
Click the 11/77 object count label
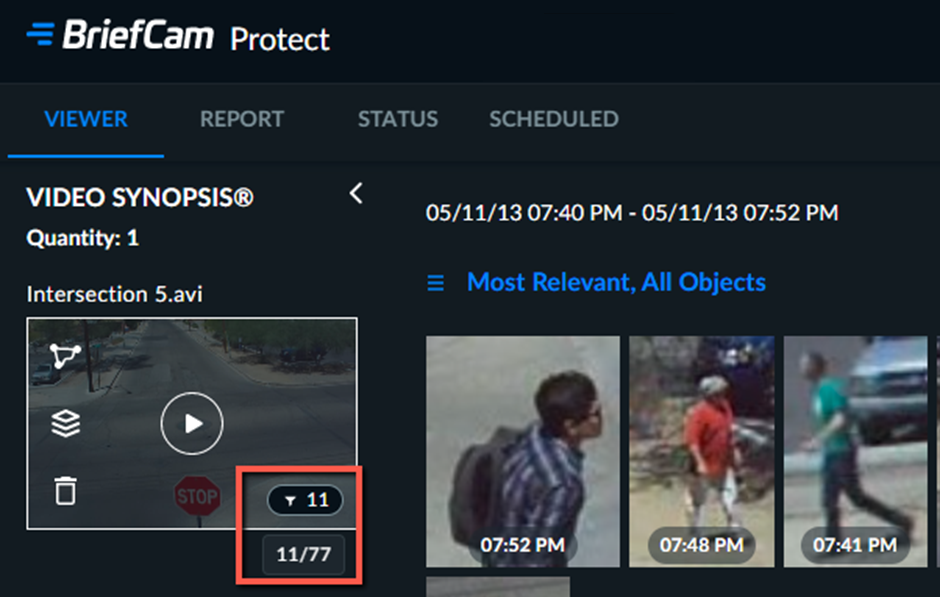click(x=303, y=554)
